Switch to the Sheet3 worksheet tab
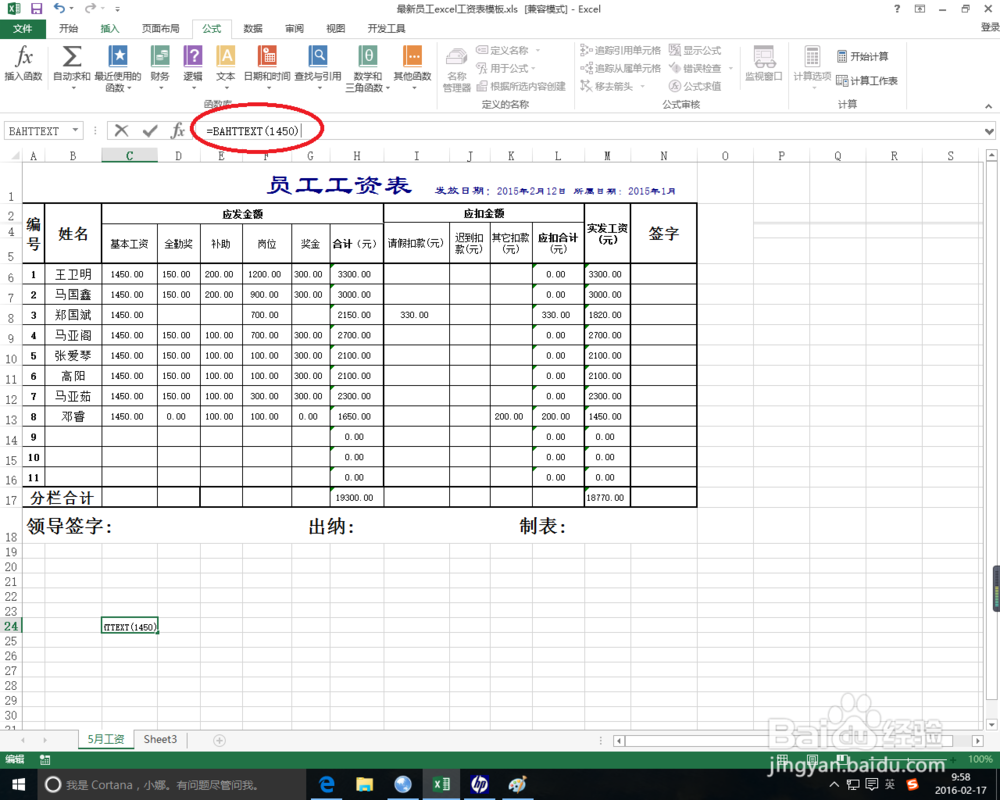The height and width of the screenshot is (800, 1000). [x=160, y=739]
